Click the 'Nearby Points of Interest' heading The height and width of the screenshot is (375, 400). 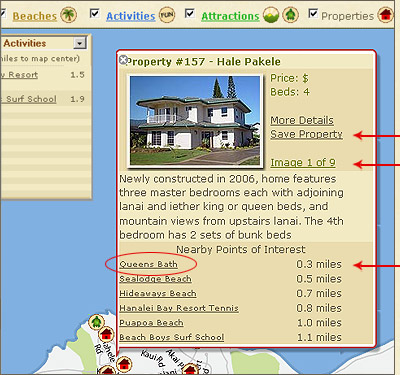tap(241, 249)
